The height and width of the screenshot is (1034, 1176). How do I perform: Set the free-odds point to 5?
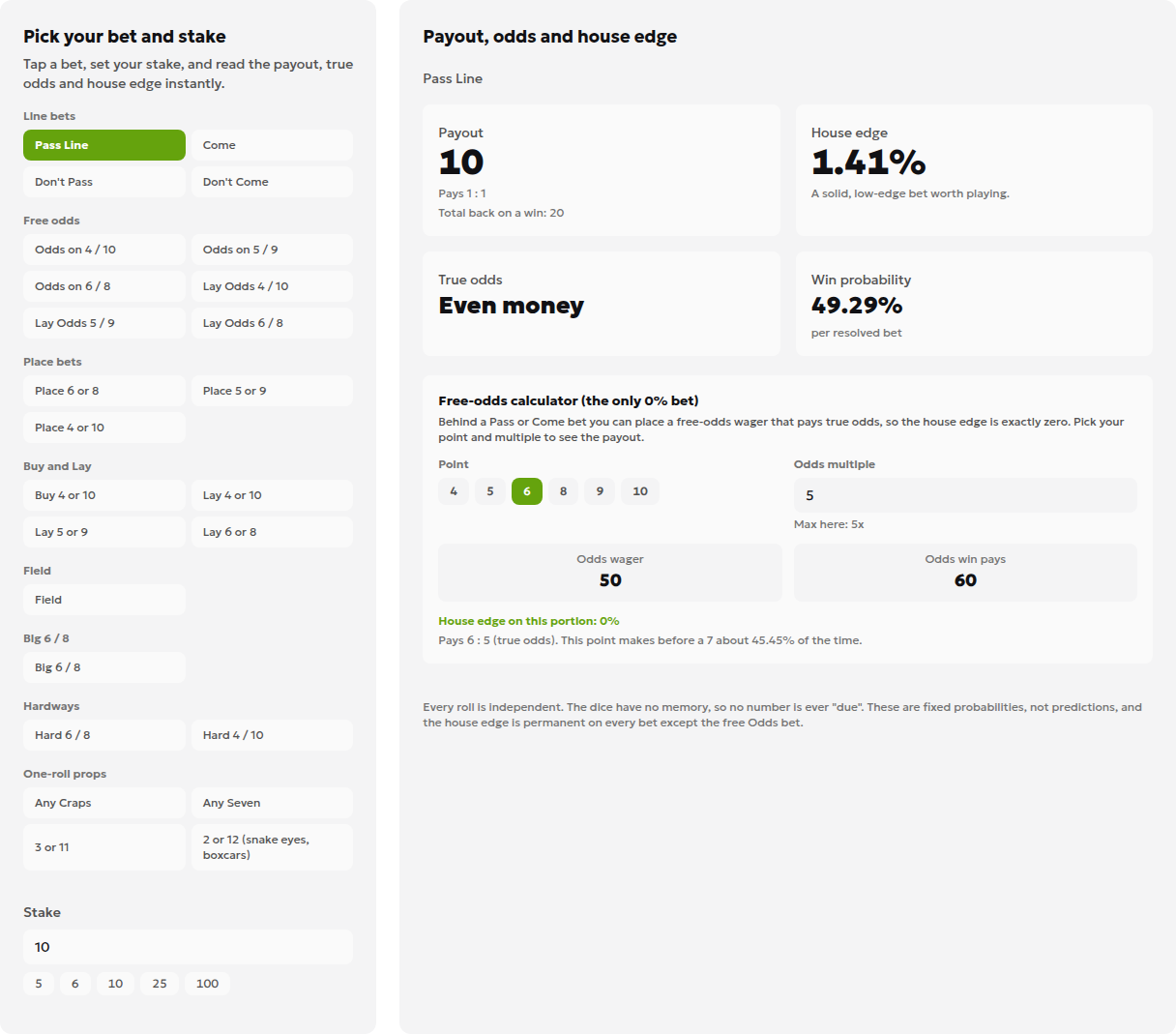click(490, 491)
